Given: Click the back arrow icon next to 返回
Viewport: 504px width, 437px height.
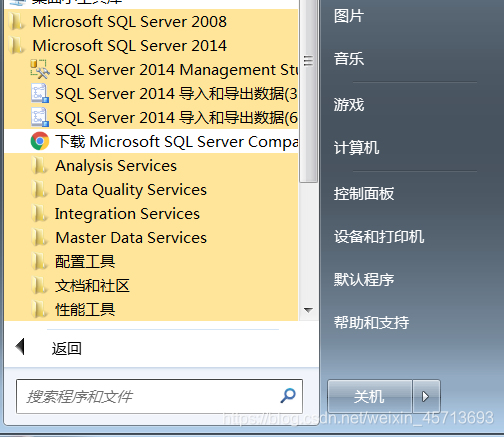Looking at the screenshot, I should click(x=20, y=347).
